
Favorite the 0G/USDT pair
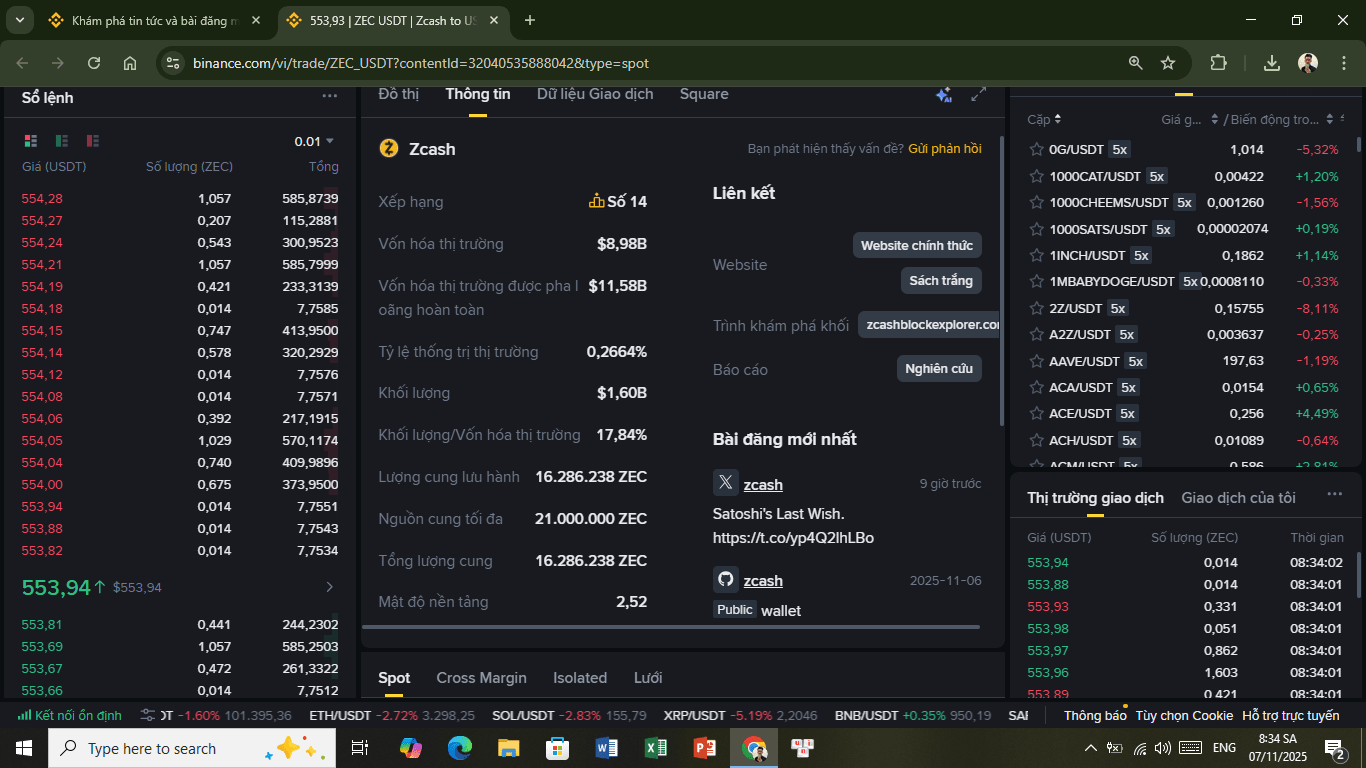click(1037, 149)
